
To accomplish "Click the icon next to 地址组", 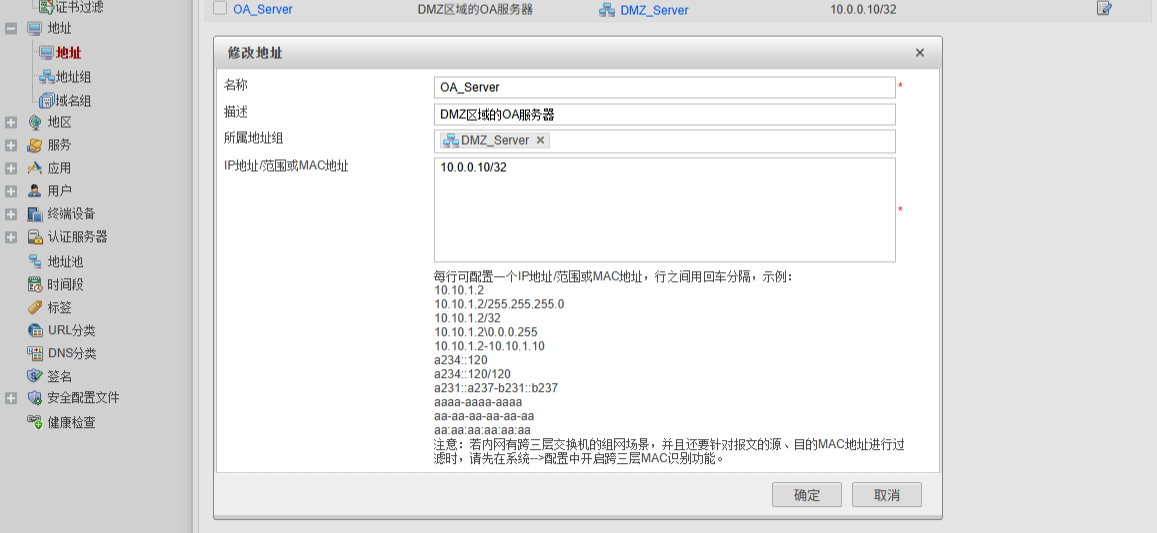I will click(x=47, y=76).
